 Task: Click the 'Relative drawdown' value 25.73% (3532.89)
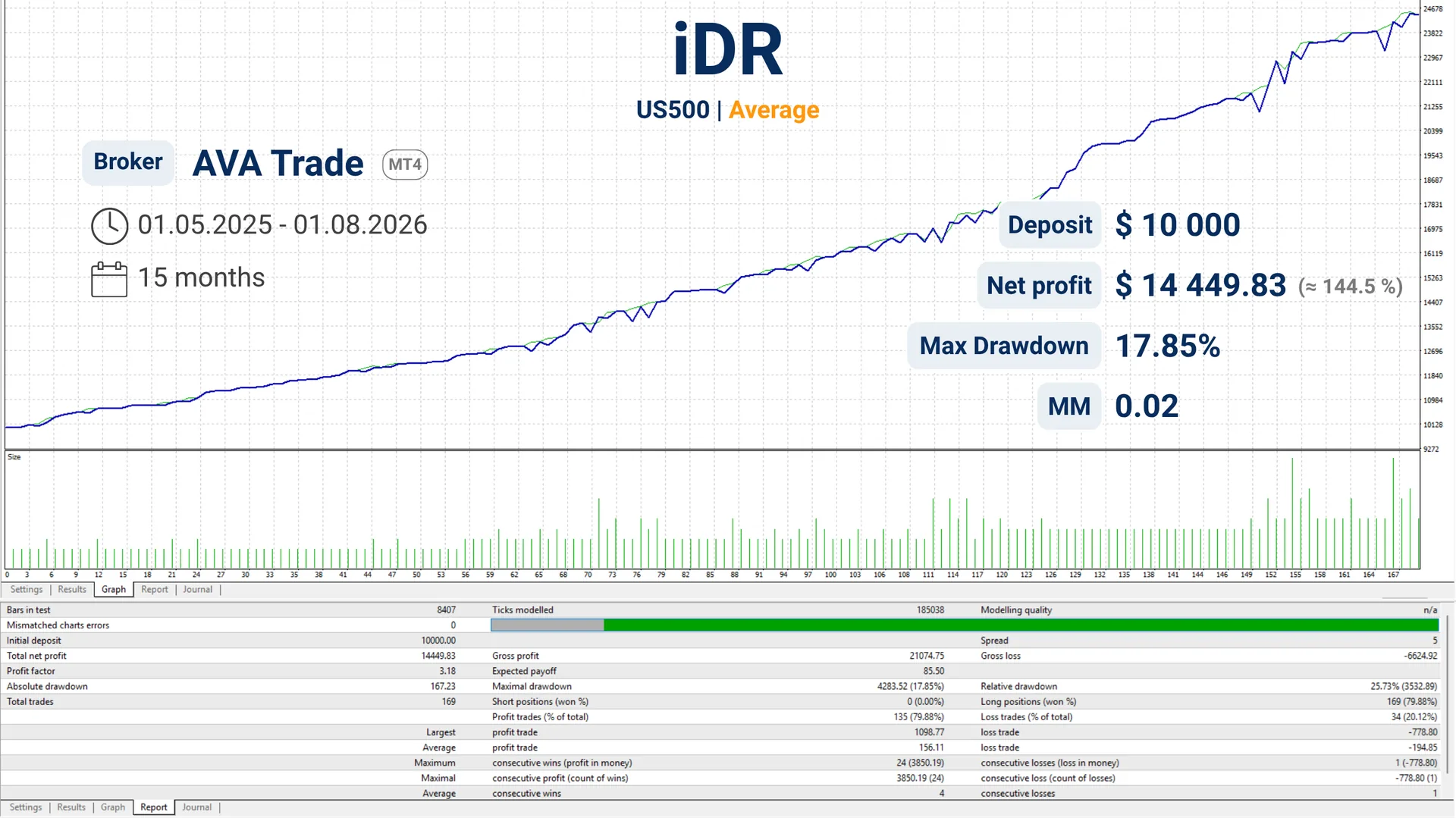(x=1404, y=687)
